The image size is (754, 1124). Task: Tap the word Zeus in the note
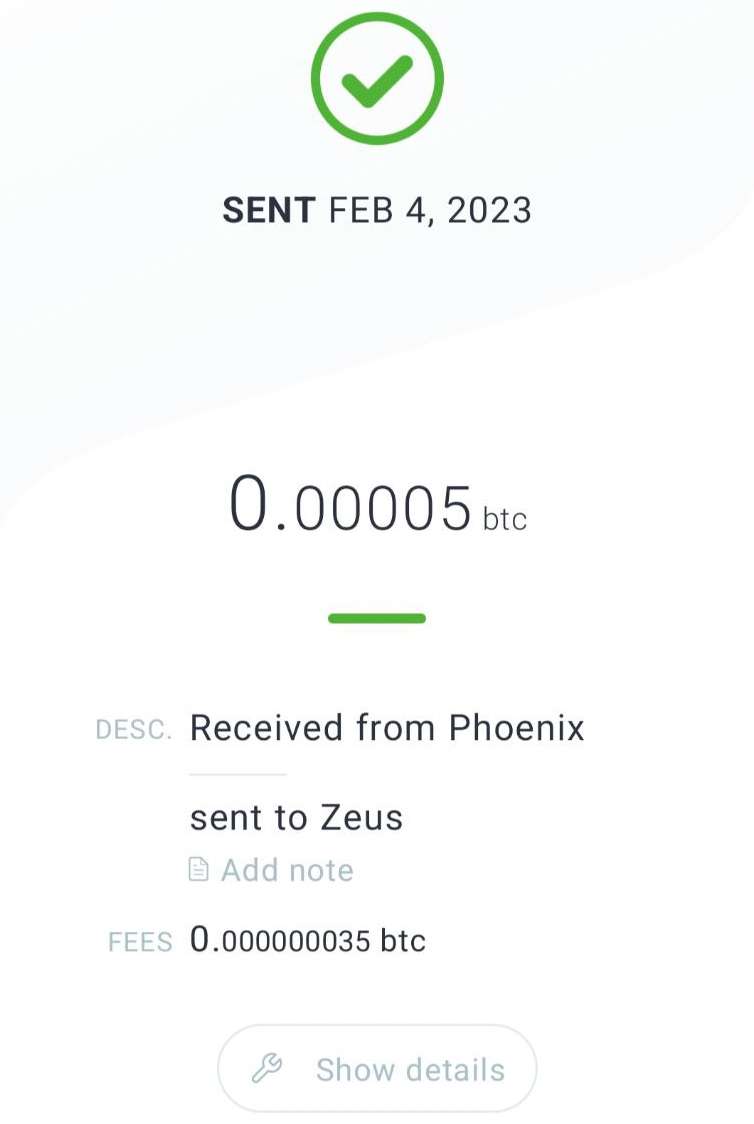(x=361, y=818)
